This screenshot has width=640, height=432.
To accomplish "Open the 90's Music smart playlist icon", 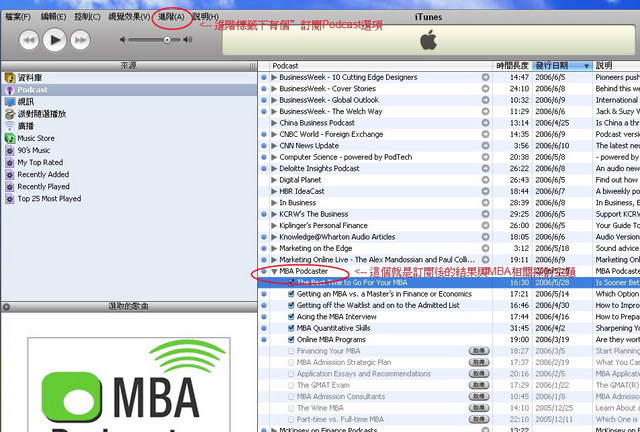I will 10,150.
